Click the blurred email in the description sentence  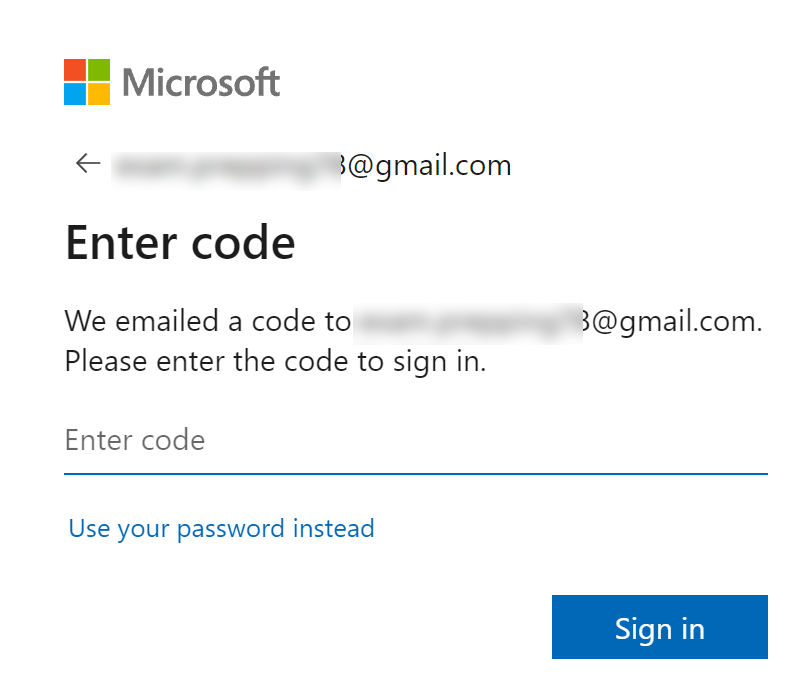click(x=468, y=321)
